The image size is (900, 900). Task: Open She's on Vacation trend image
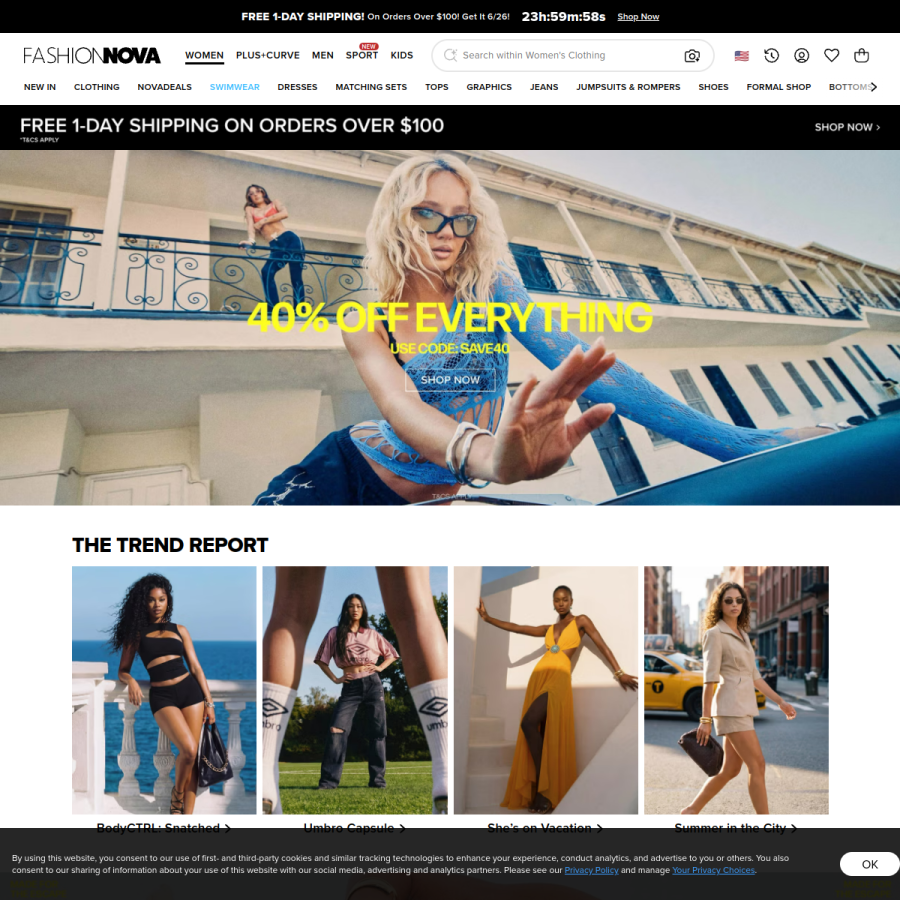545,690
